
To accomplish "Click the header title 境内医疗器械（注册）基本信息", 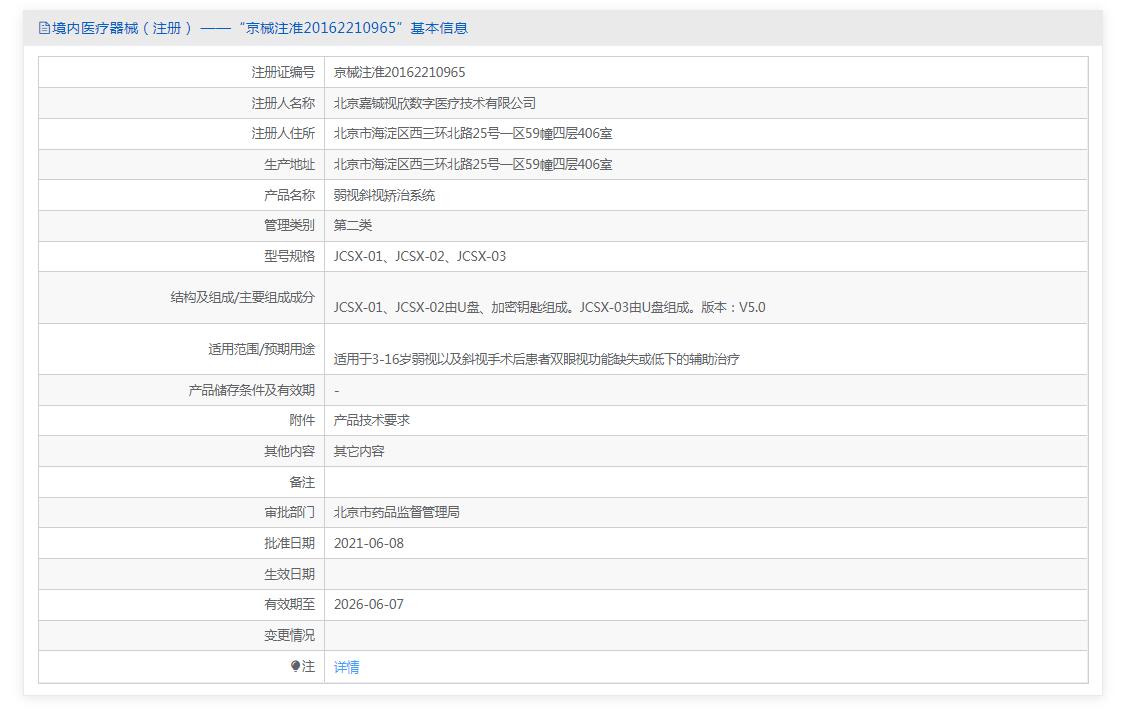I will pos(260,28).
